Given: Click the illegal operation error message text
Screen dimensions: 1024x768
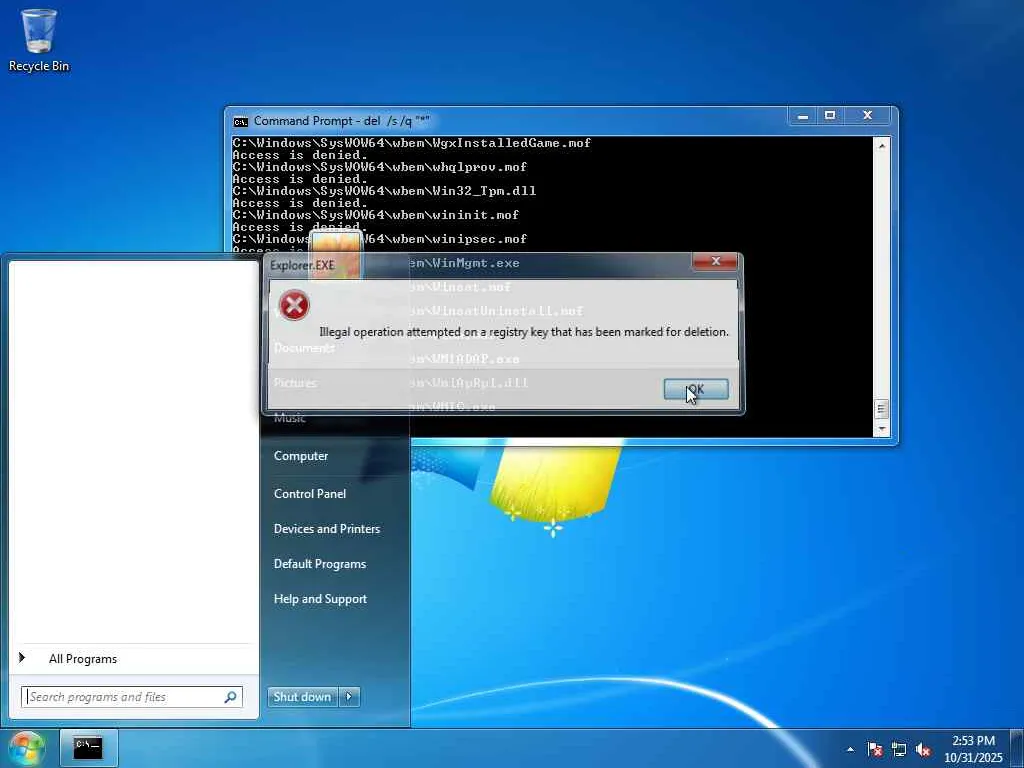Looking at the screenshot, I should (x=524, y=332).
